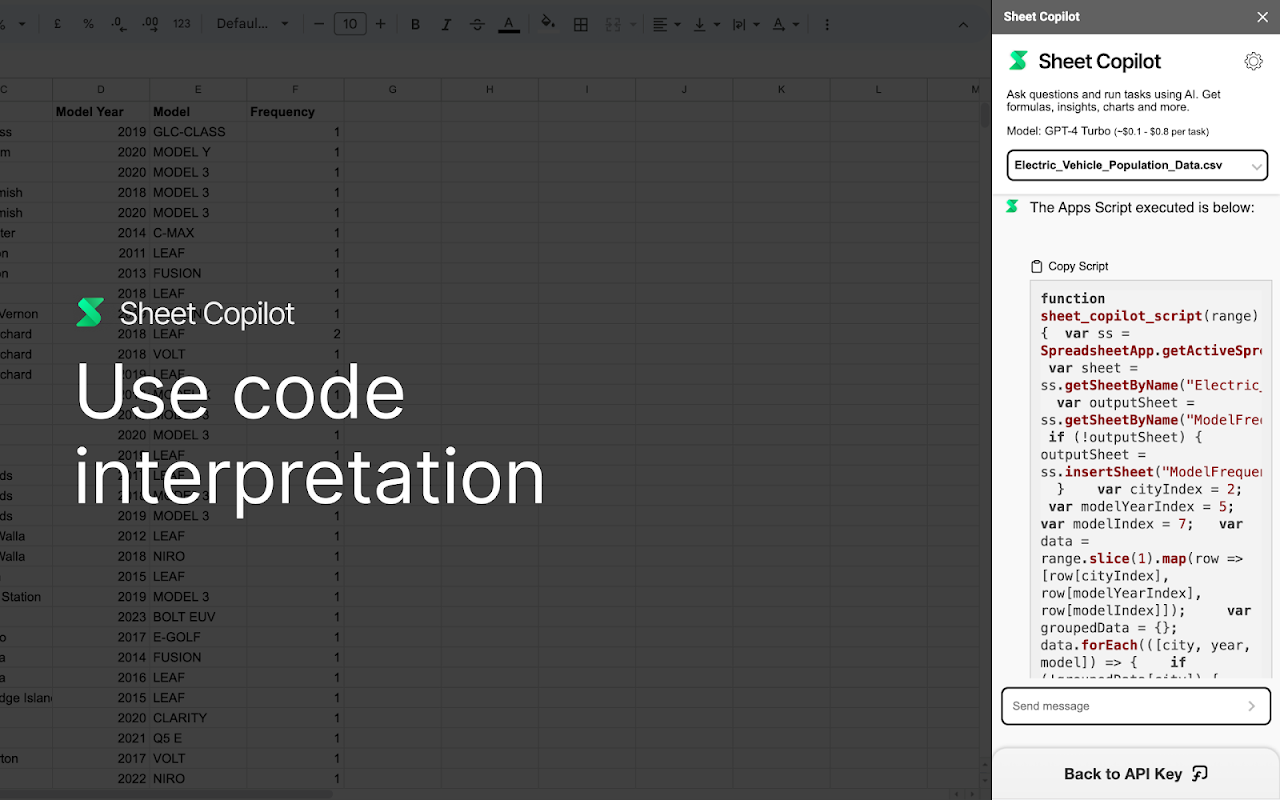Click the 'E-GOLF' cell
The width and height of the screenshot is (1280, 800).
[x=198, y=637]
